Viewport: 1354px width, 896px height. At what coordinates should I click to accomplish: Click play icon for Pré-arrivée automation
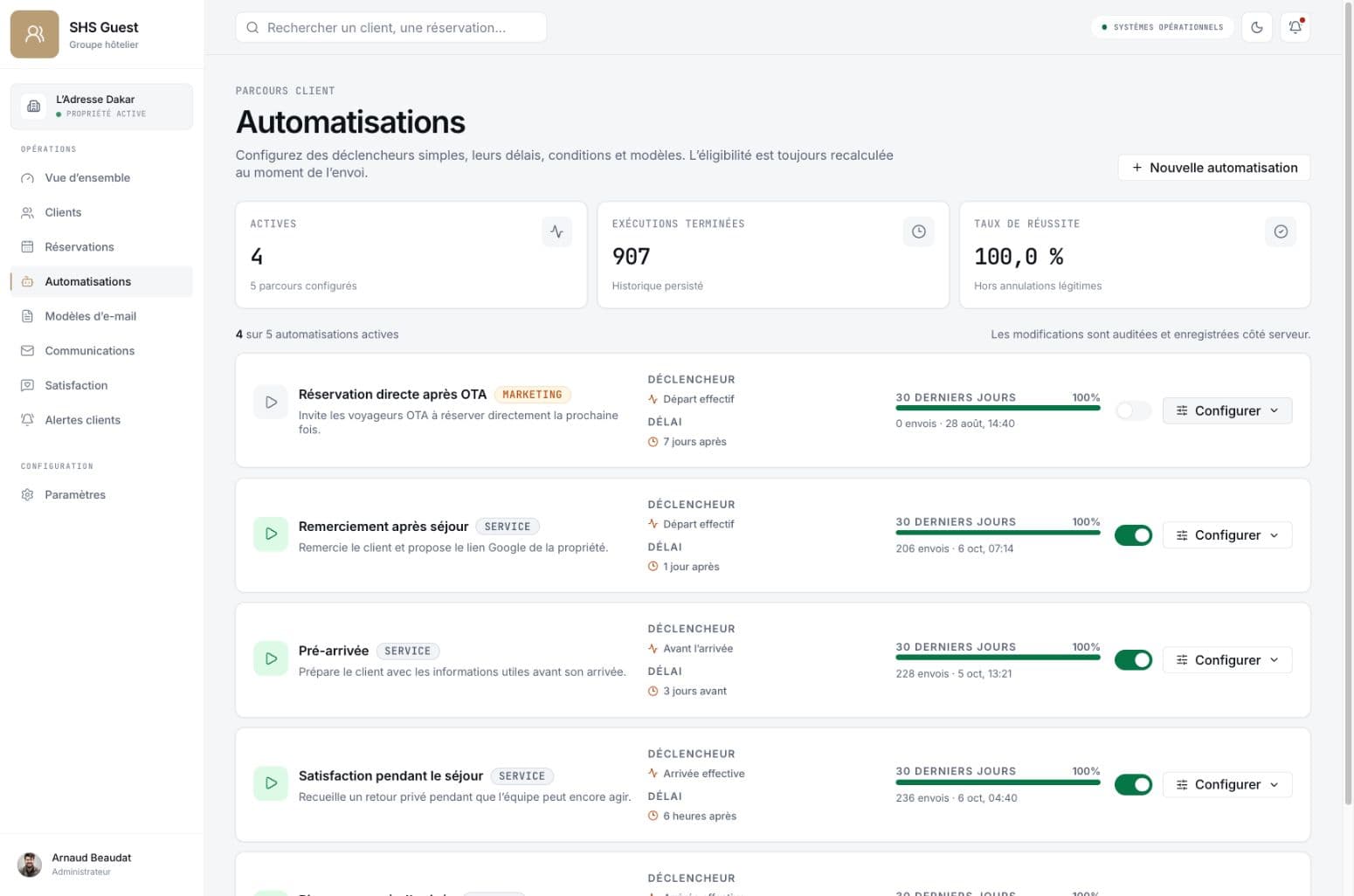coord(271,658)
